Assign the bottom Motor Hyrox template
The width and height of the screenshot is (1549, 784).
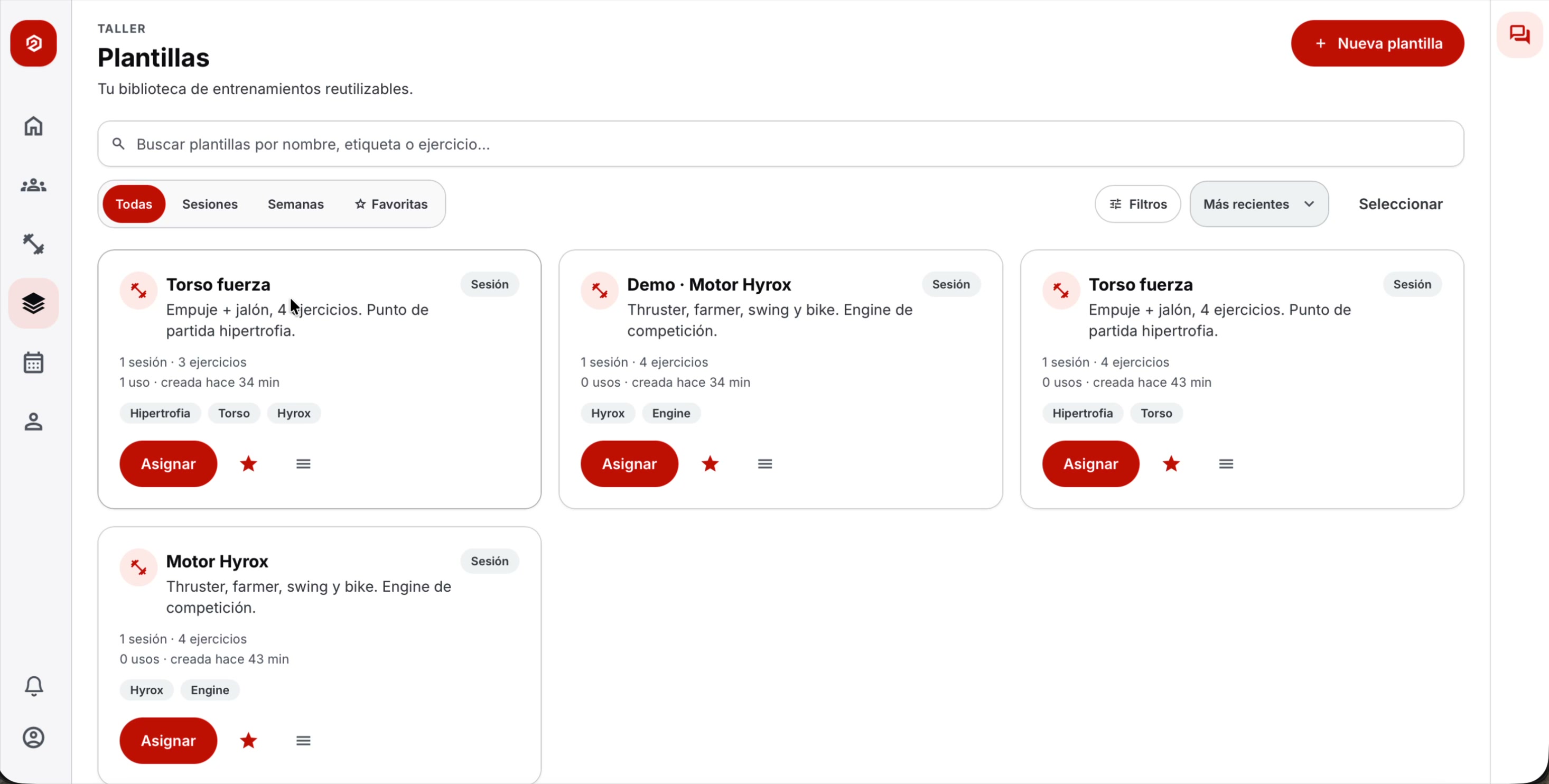(169, 741)
